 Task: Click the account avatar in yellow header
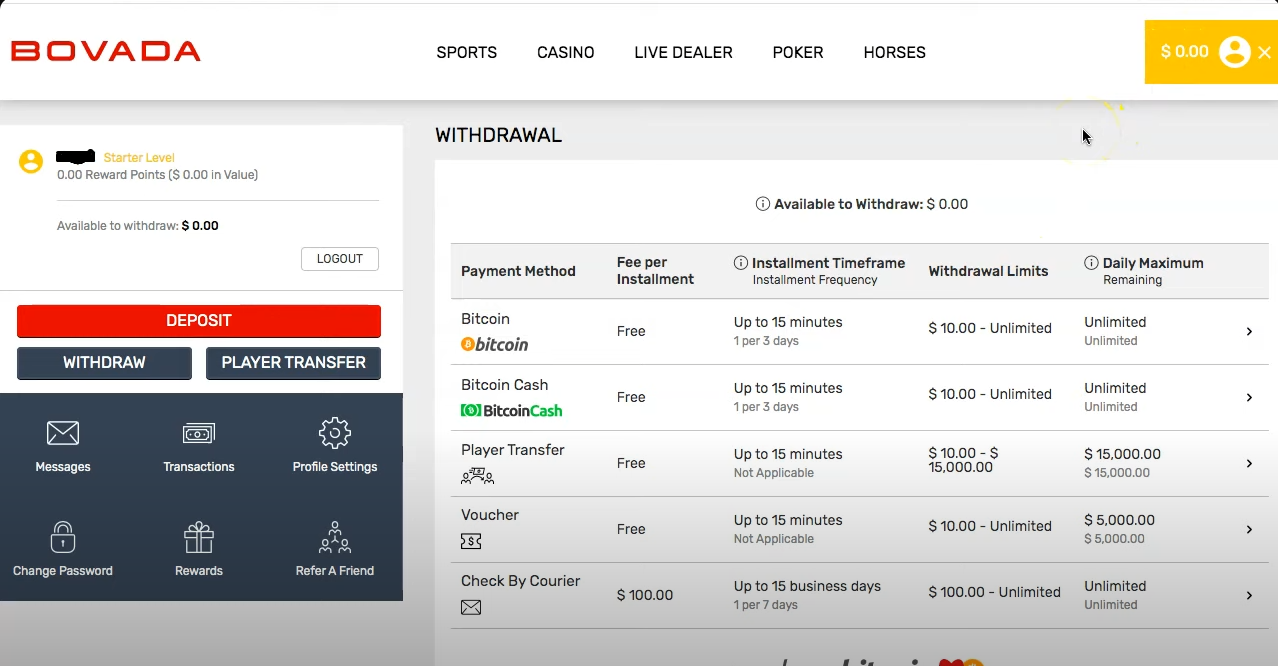[1235, 52]
